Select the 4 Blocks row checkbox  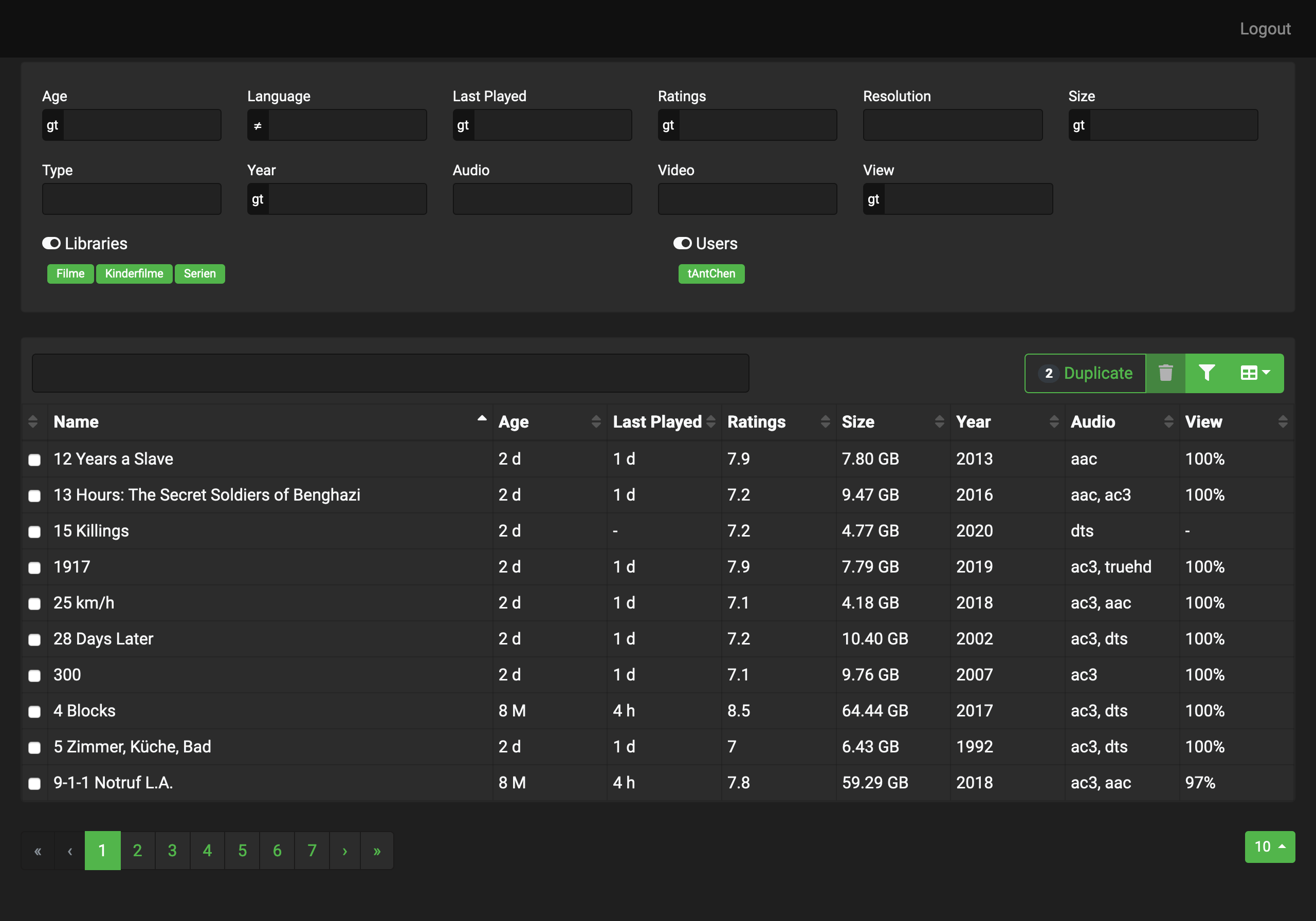point(34,711)
